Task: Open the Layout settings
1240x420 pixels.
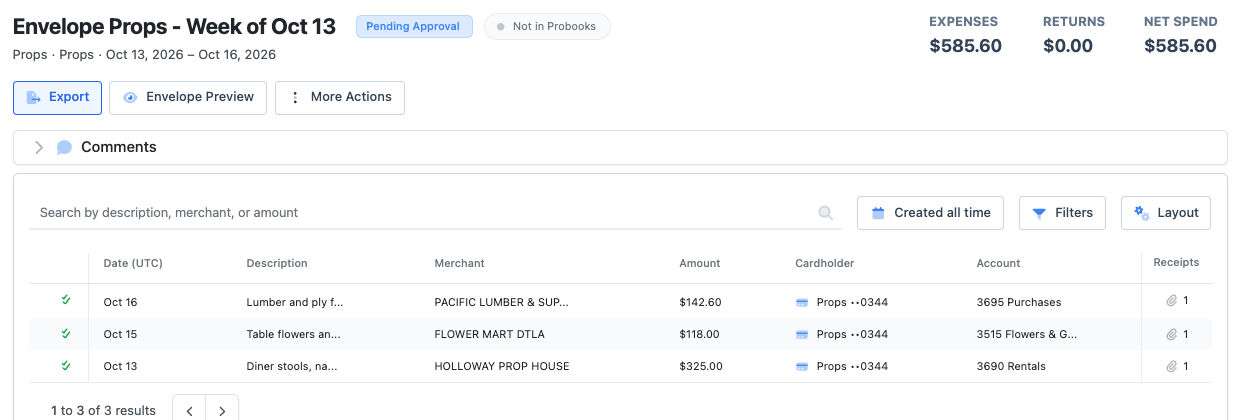Action: pyautogui.click(x=1166, y=212)
